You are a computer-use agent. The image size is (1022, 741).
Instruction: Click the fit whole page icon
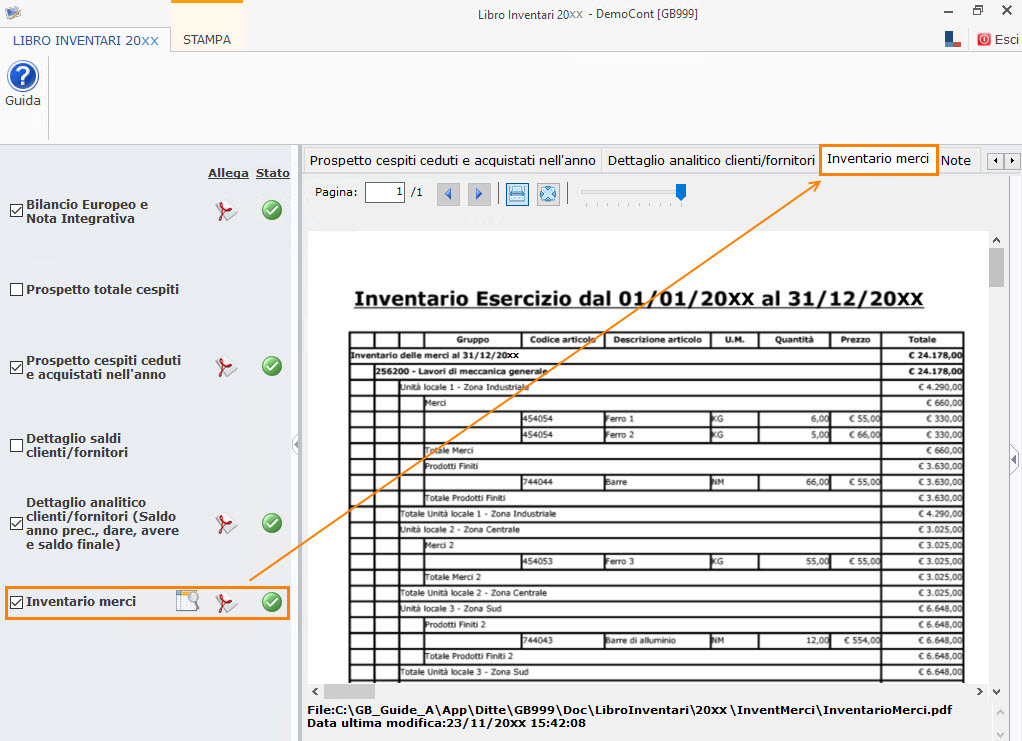[x=547, y=193]
